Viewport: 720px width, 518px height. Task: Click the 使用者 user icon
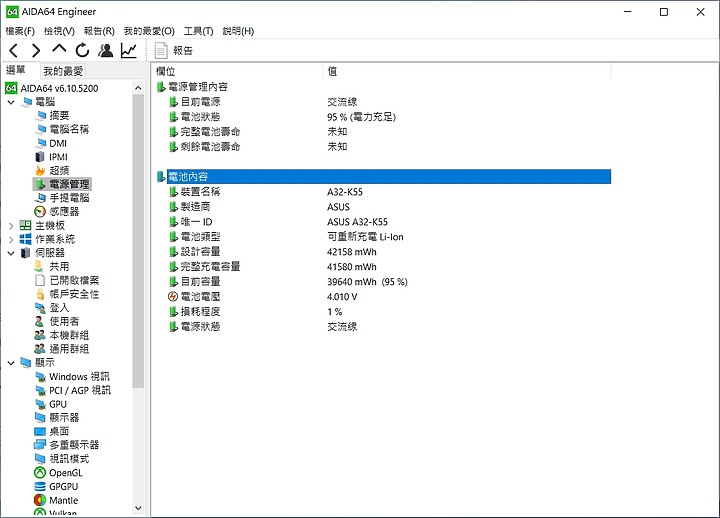[x=40, y=321]
